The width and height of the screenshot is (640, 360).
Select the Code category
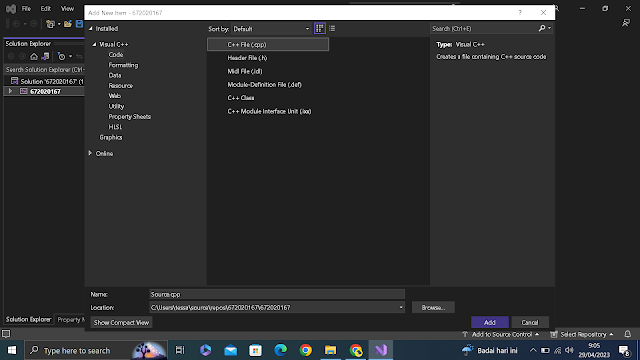[x=116, y=55]
